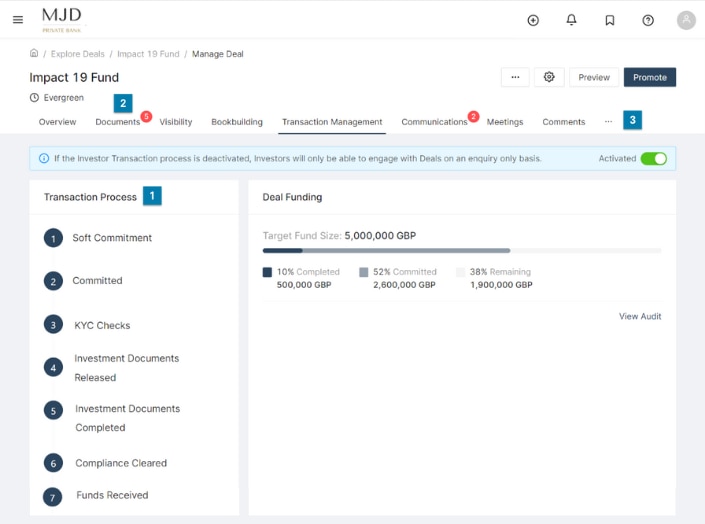The width and height of the screenshot is (705, 524).
Task: Click the bookmark icon in header
Action: (x=610, y=20)
